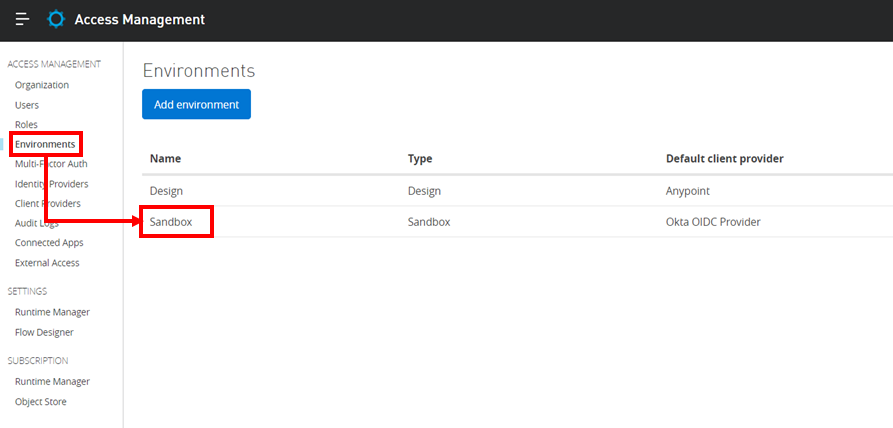The height and width of the screenshot is (428, 893).
Task: Open Connected Apps in the sidebar
Action: pyautogui.click(x=49, y=243)
